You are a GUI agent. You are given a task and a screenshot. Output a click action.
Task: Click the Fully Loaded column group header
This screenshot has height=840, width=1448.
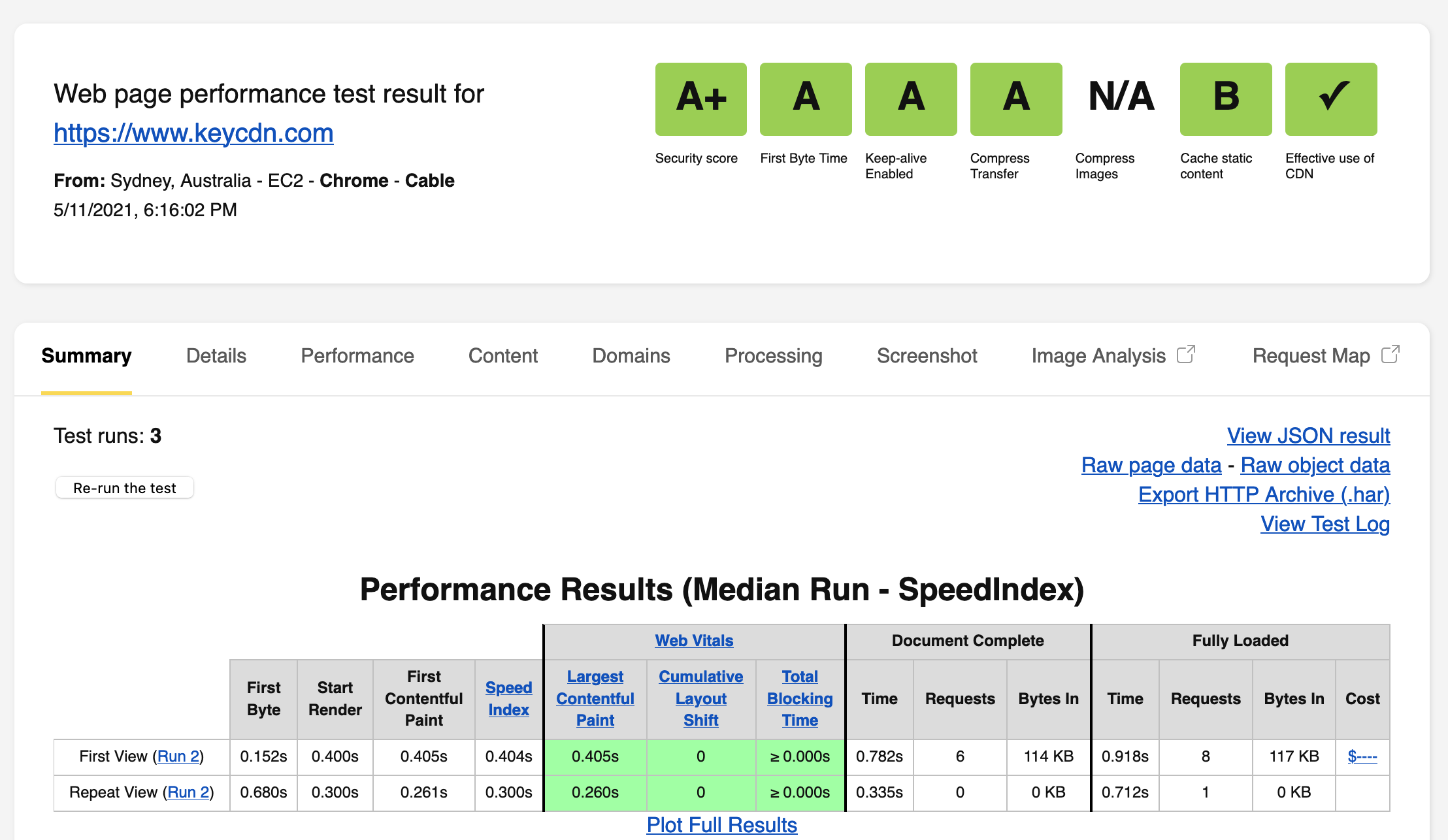click(1240, 641)
